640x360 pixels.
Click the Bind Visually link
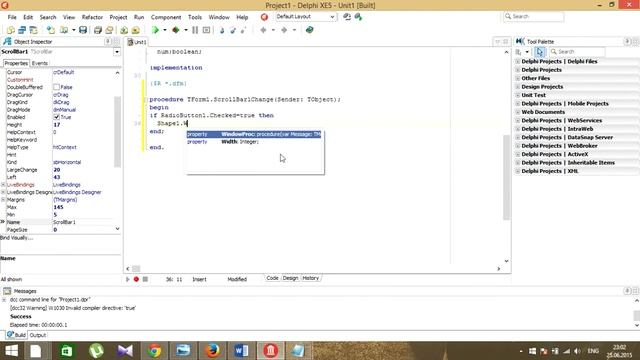coord(17,238)
